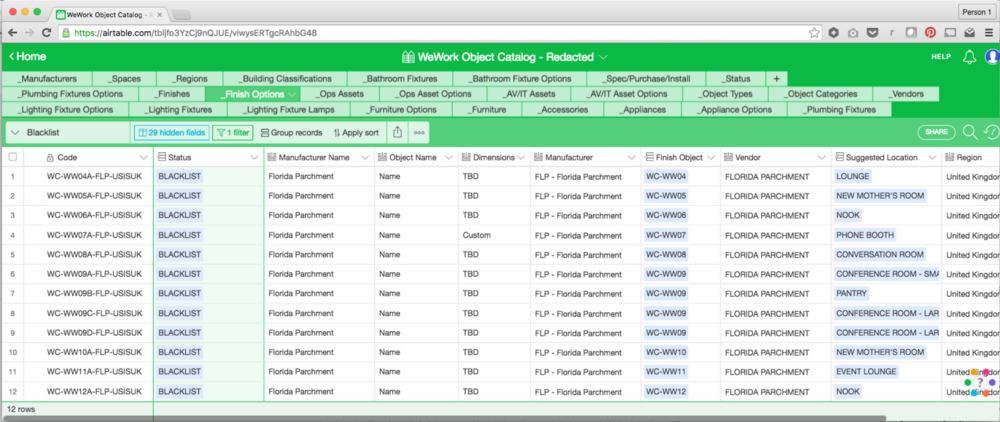Open the Vendor column dropdown arrow

821,157
